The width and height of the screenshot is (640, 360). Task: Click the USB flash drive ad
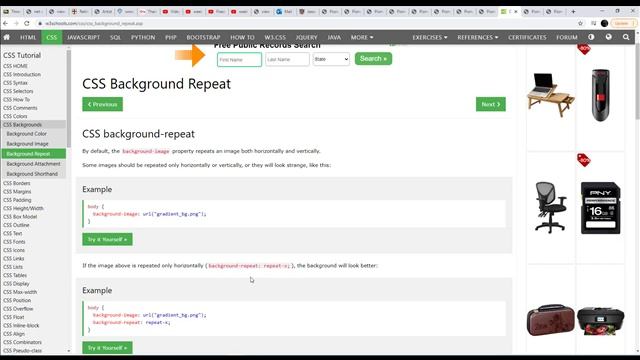click(600, 95)
